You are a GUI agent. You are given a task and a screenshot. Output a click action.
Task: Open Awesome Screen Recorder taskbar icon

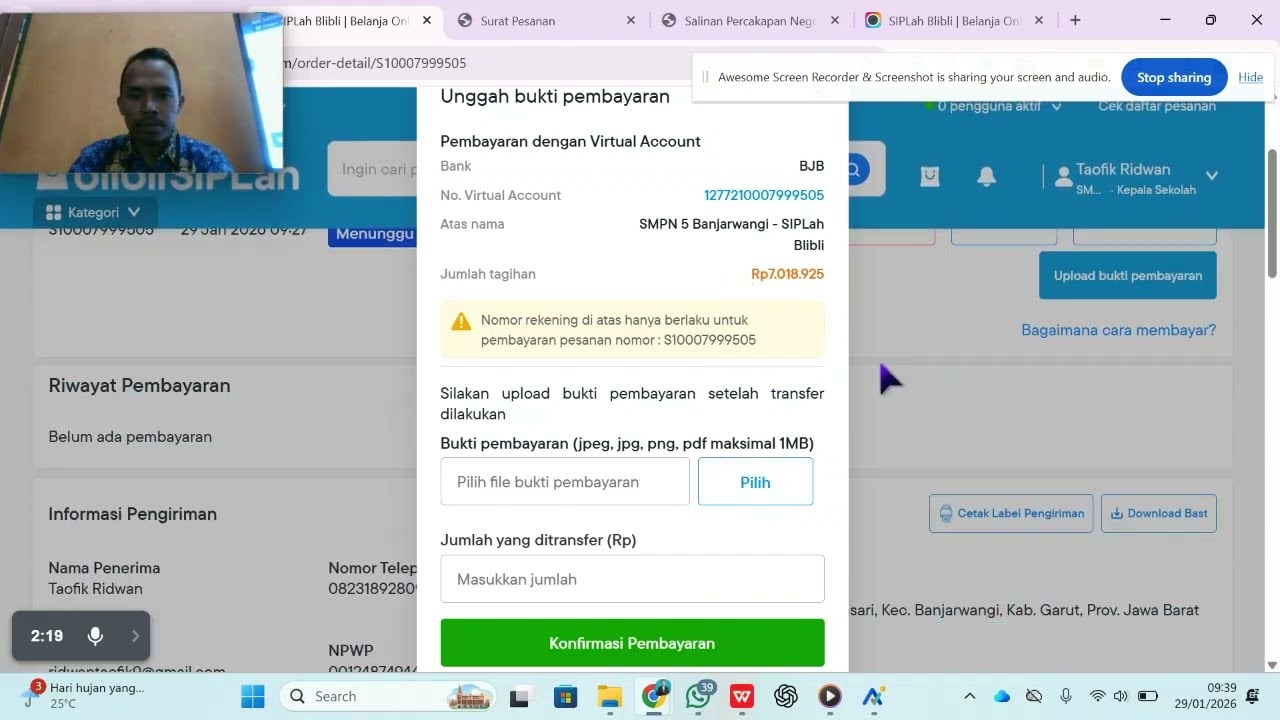[874, 696]
